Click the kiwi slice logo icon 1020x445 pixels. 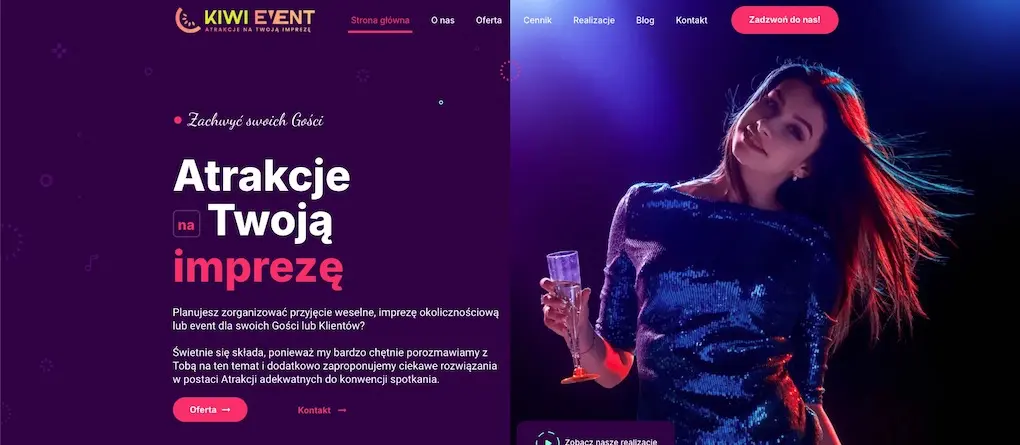[188, 20]
